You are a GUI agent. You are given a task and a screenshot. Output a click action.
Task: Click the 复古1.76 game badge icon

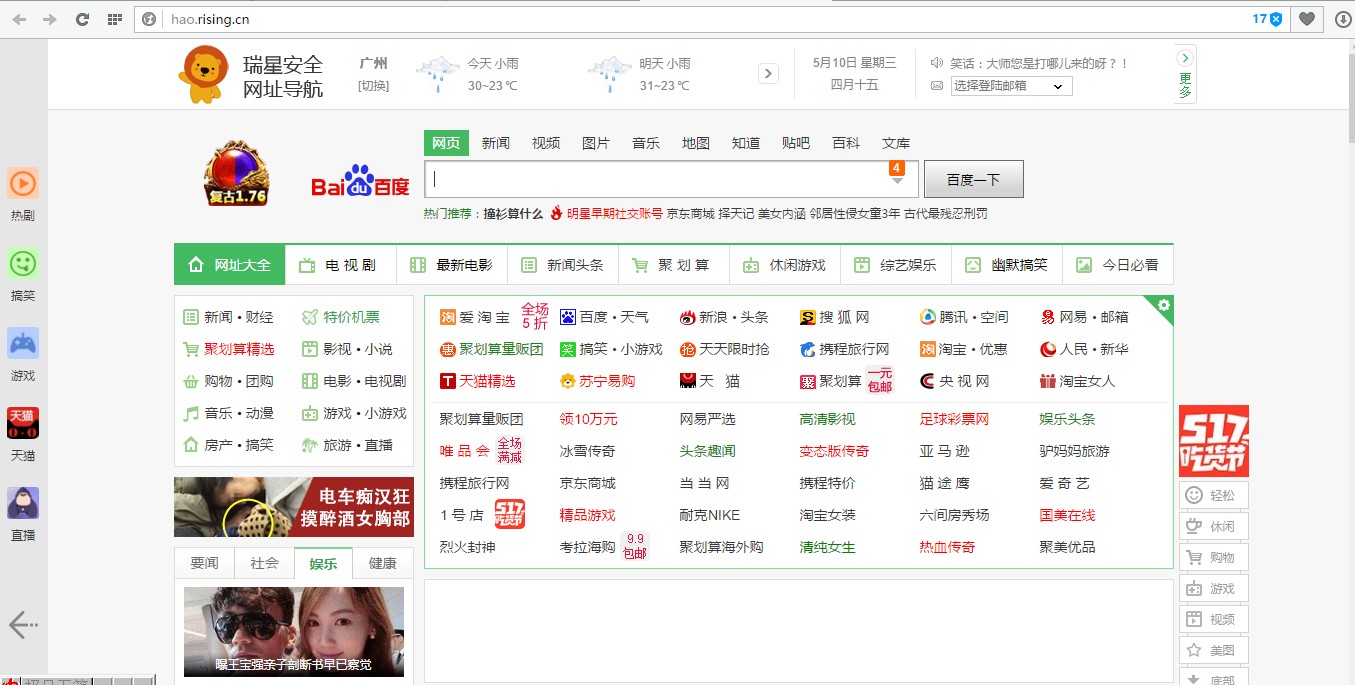click(x=237, y=173)
